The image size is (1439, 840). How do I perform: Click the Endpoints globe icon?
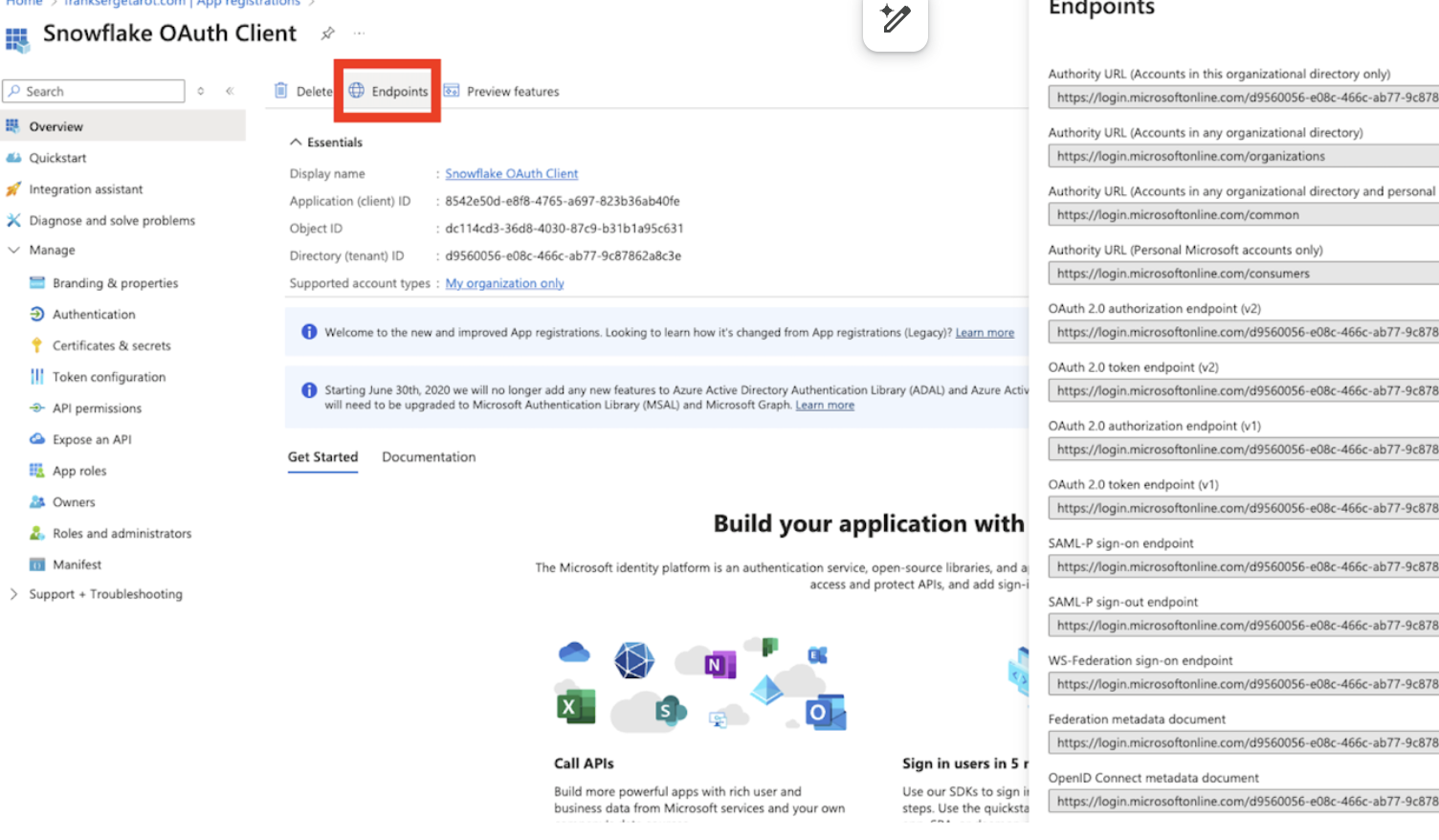coord(356,91)
